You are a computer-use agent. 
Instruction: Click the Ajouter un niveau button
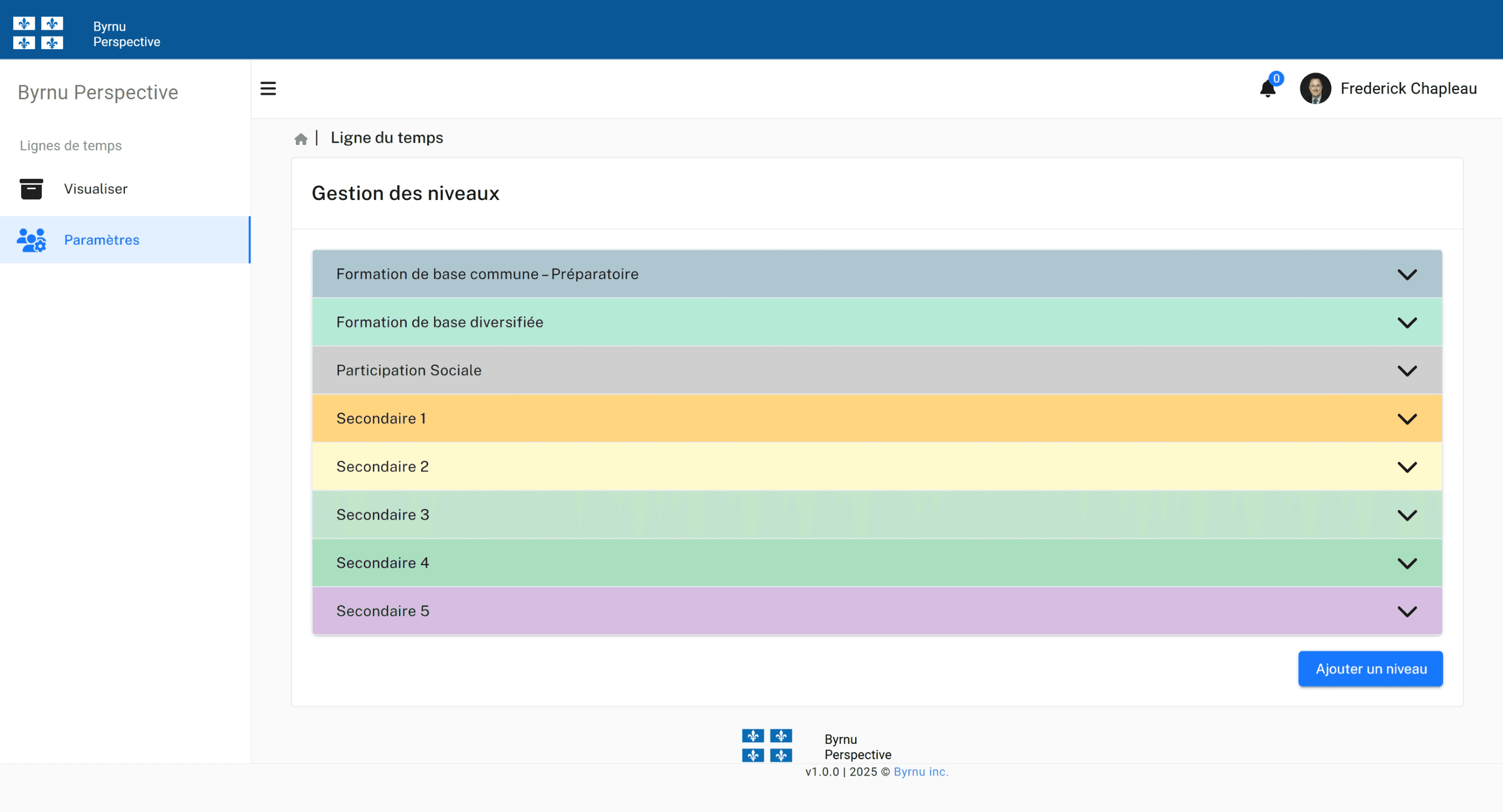(x=1370, y=669)
